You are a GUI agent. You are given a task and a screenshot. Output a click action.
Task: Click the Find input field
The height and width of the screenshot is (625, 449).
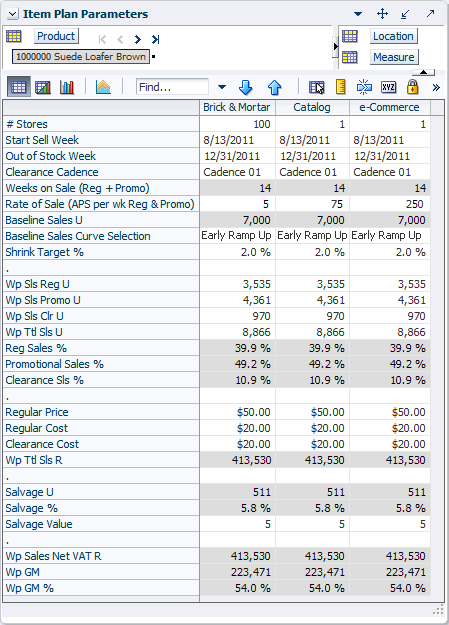click(172, 87)
